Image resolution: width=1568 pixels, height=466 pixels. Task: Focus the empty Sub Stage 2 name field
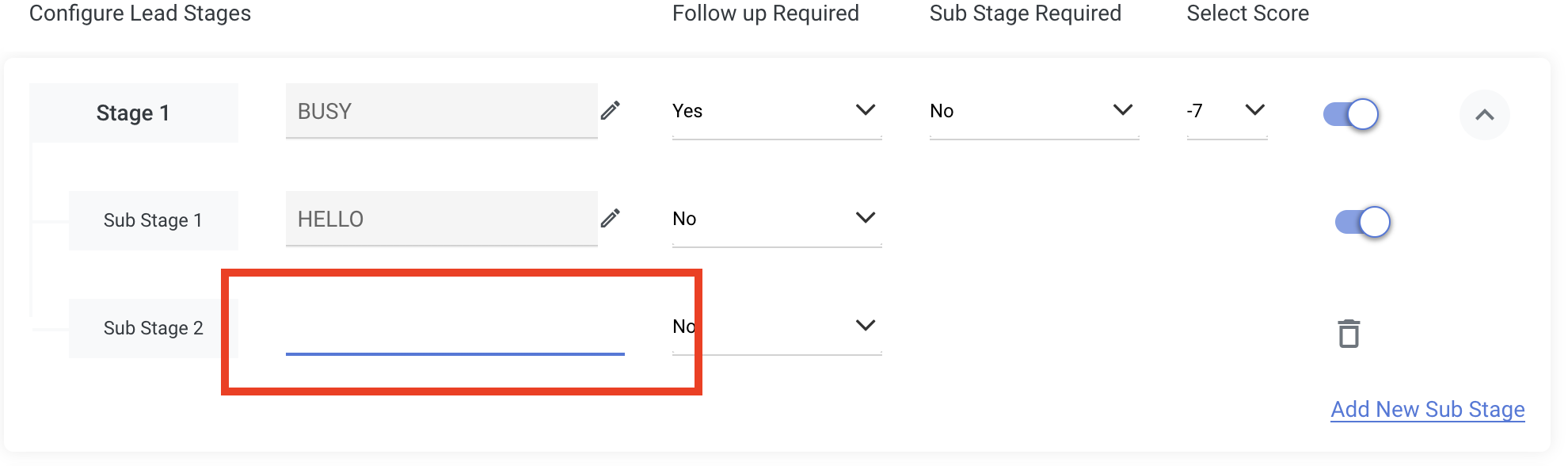click(455, 327)
